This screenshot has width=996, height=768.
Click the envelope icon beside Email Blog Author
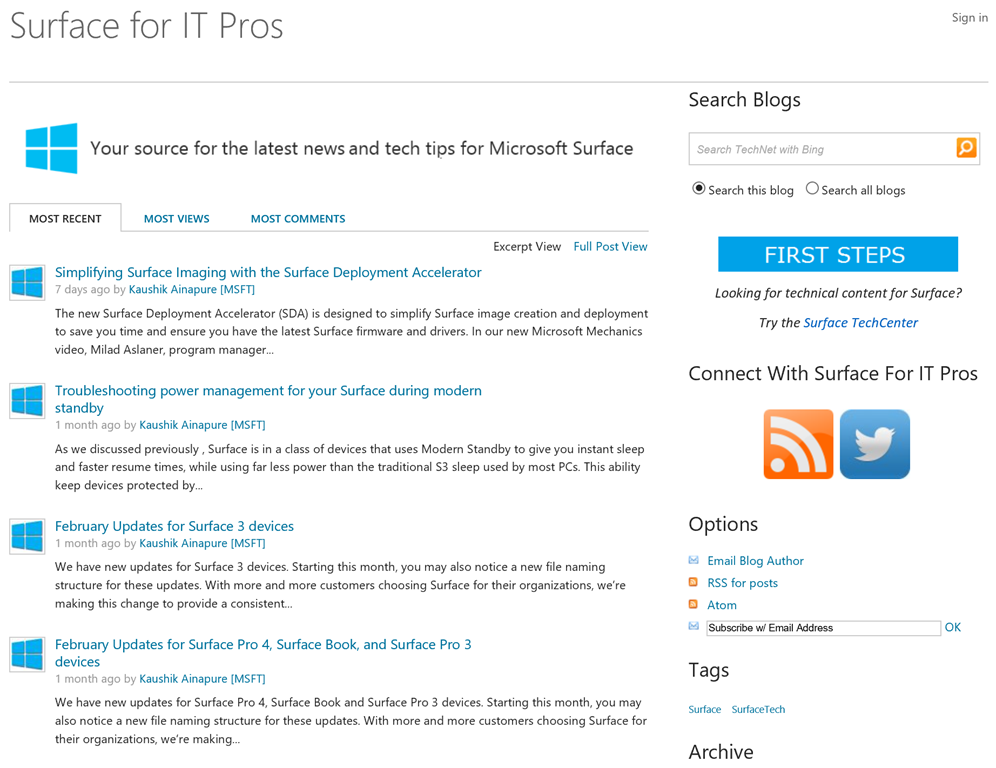[694, 561]
